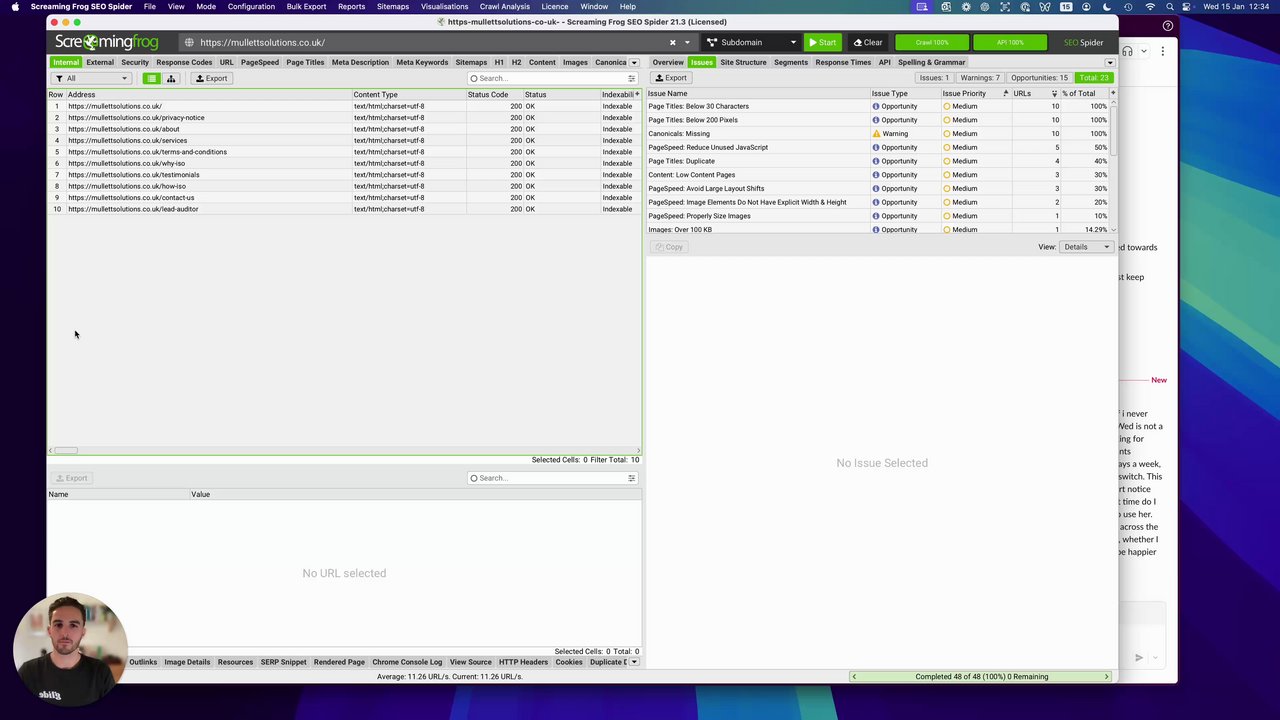1280x720 pixels.
Task: Open the All filter dropdown
Action: (x=91, y=78)
